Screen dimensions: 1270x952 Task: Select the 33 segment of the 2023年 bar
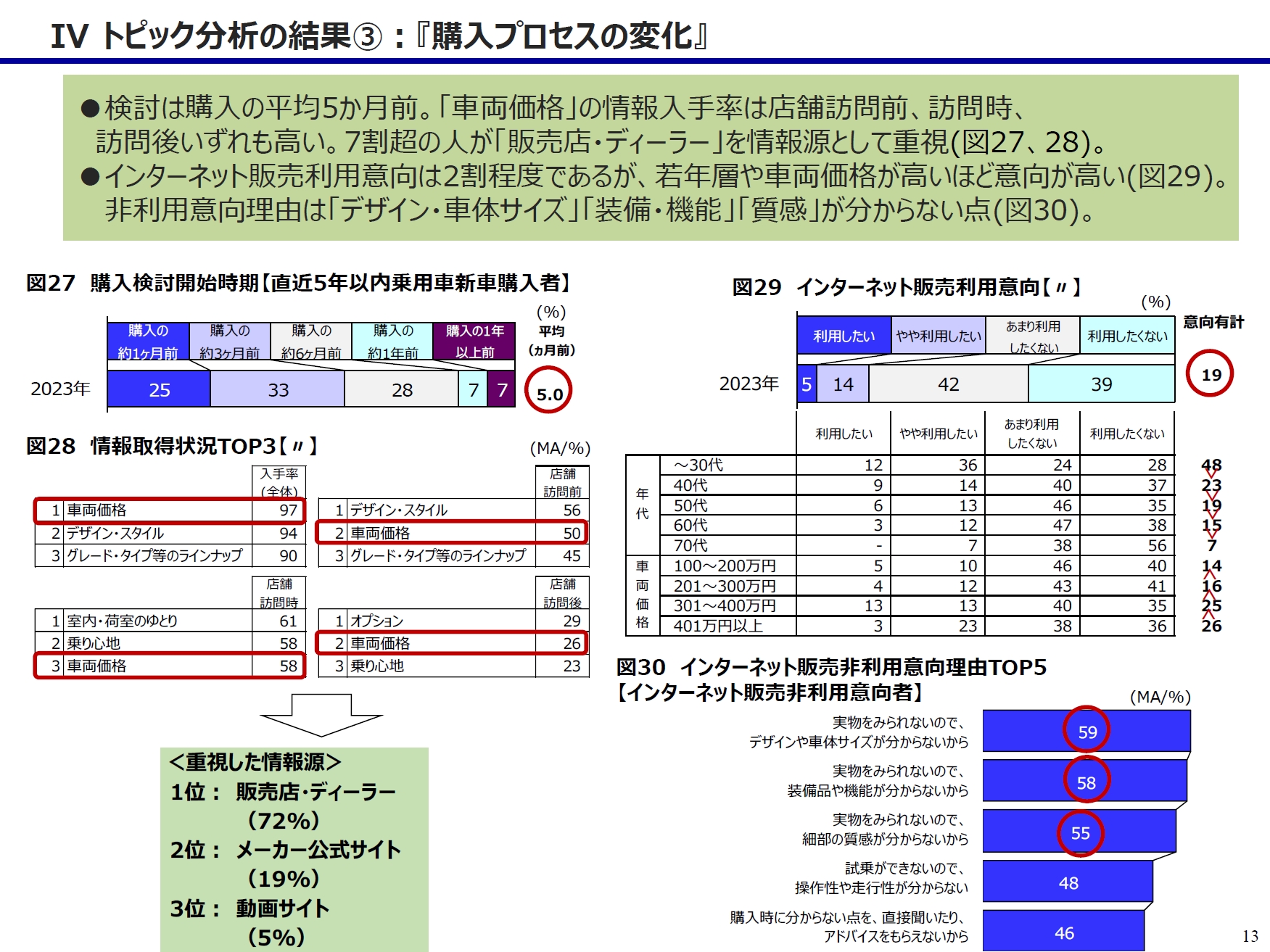click(x=279, y=390)
